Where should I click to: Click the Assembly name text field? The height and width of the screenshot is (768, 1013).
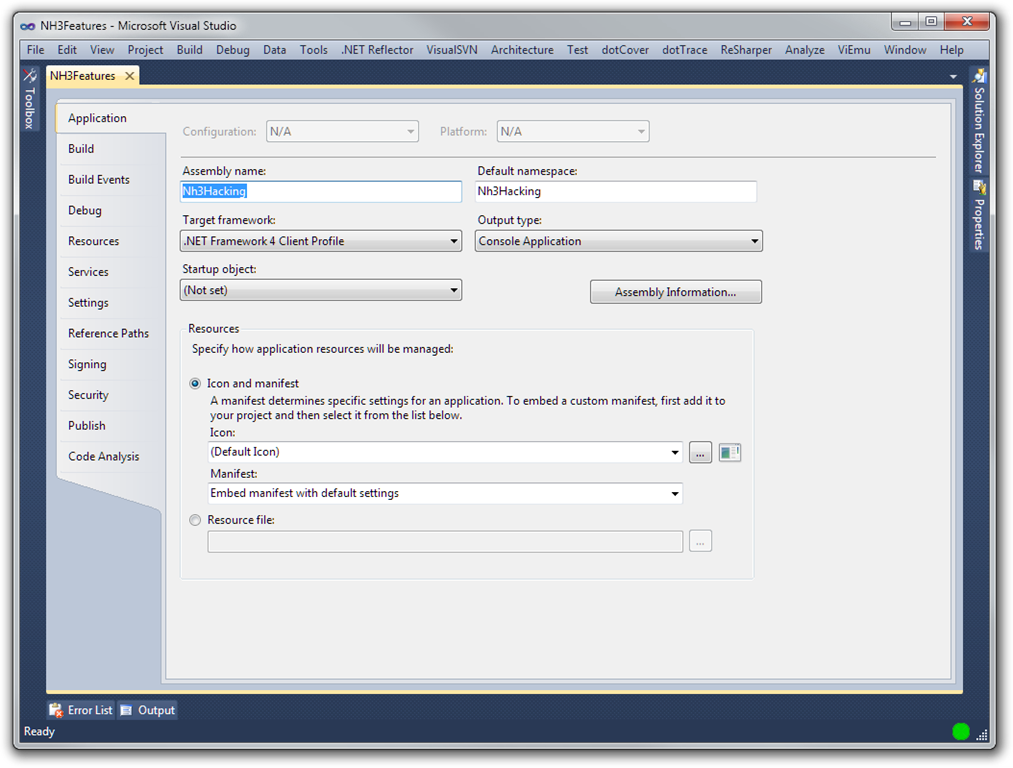tap(321, 191)
